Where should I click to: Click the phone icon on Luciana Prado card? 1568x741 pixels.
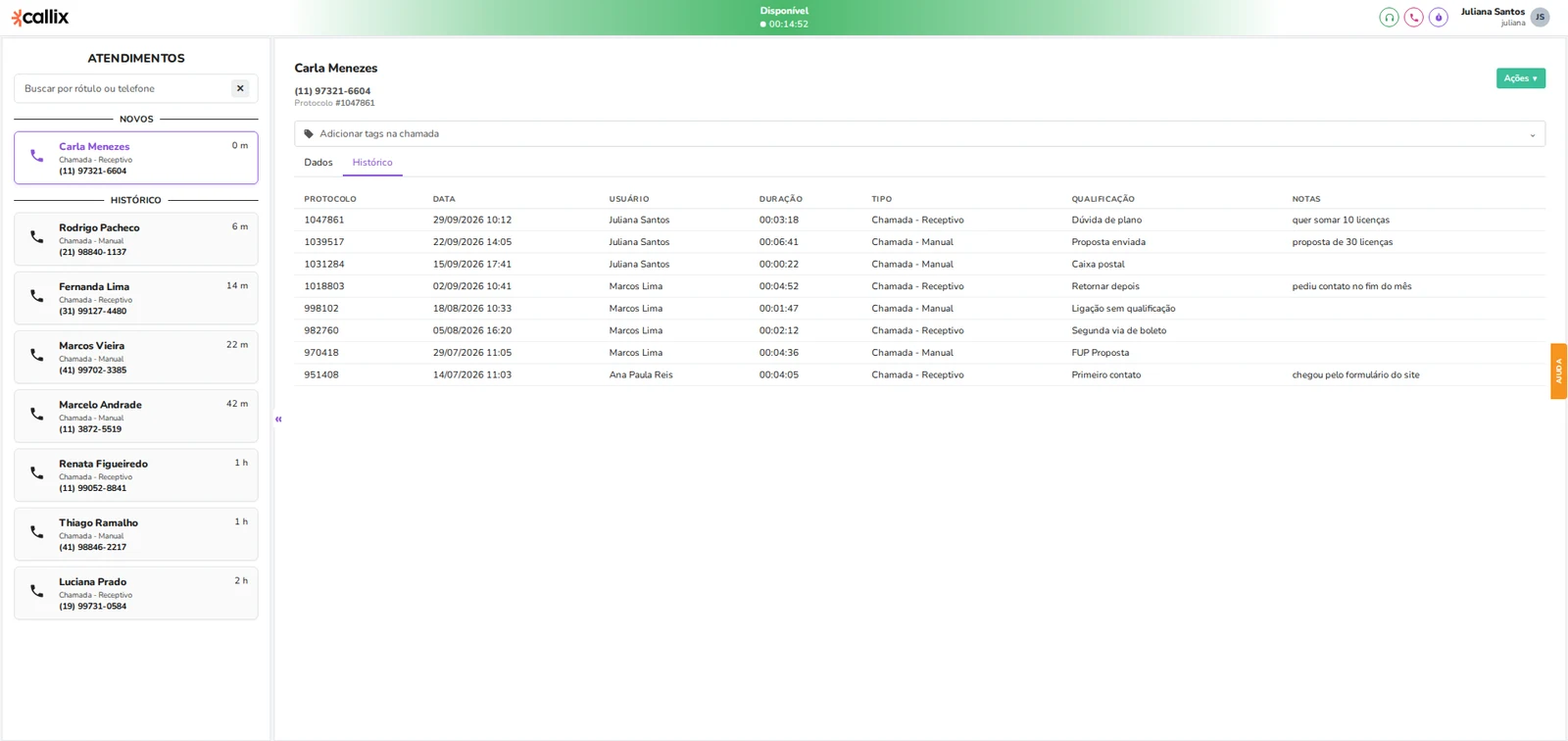(36, 591)
